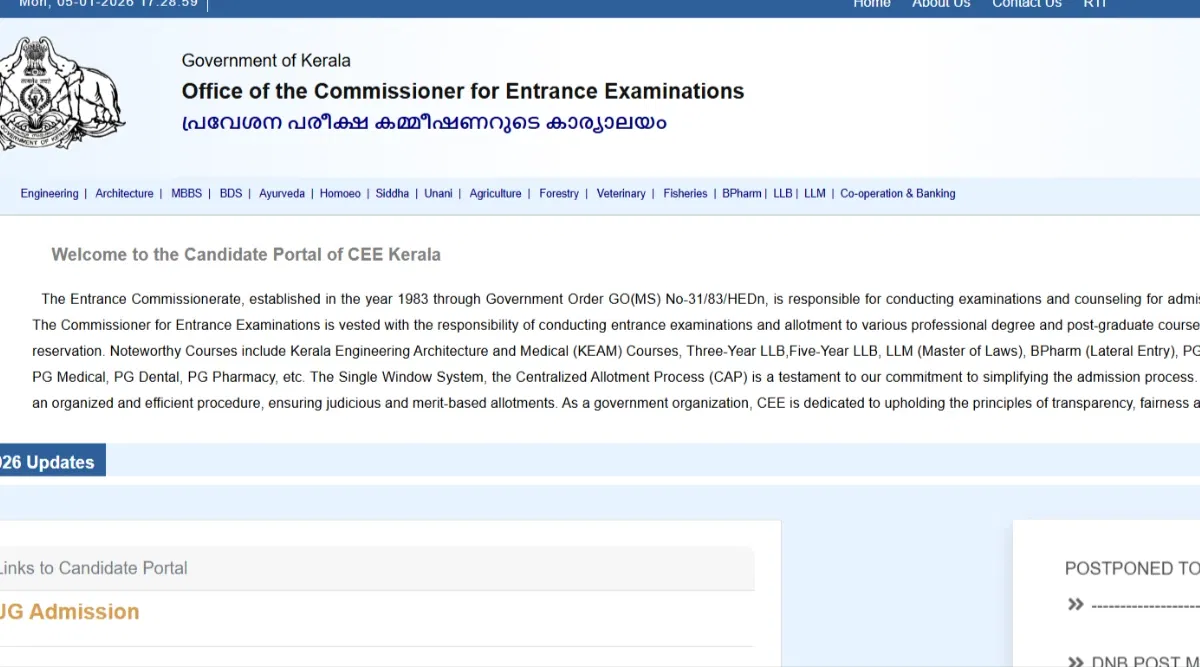1200x667 pixels.
Task: Click the MBBS course link
Action: (x=186, y=194)
